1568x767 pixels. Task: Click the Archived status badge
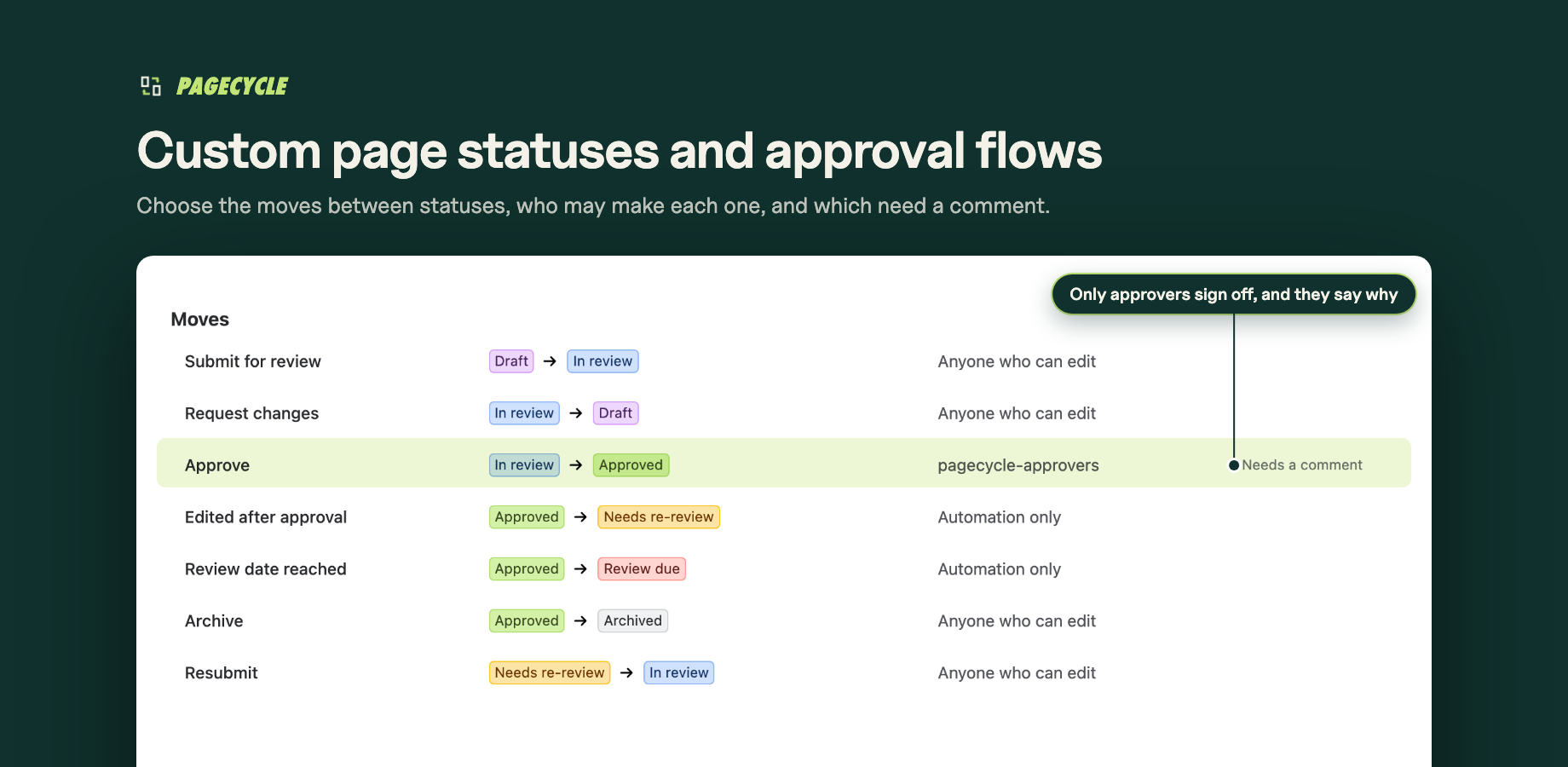click(633, 621)
